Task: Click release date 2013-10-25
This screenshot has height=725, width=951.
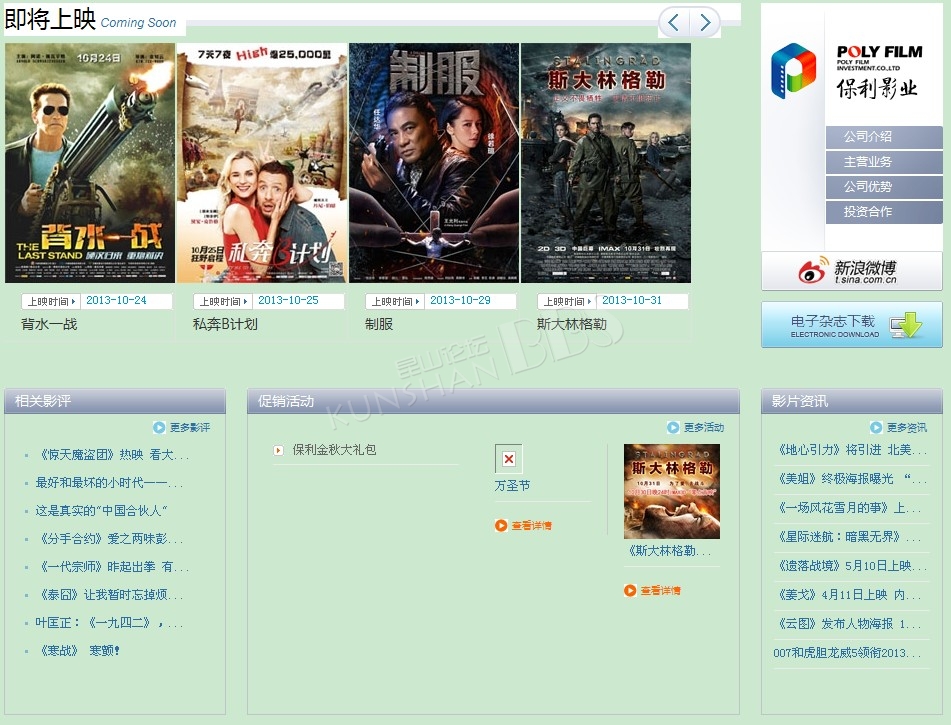Action: (x=288, y=300)
